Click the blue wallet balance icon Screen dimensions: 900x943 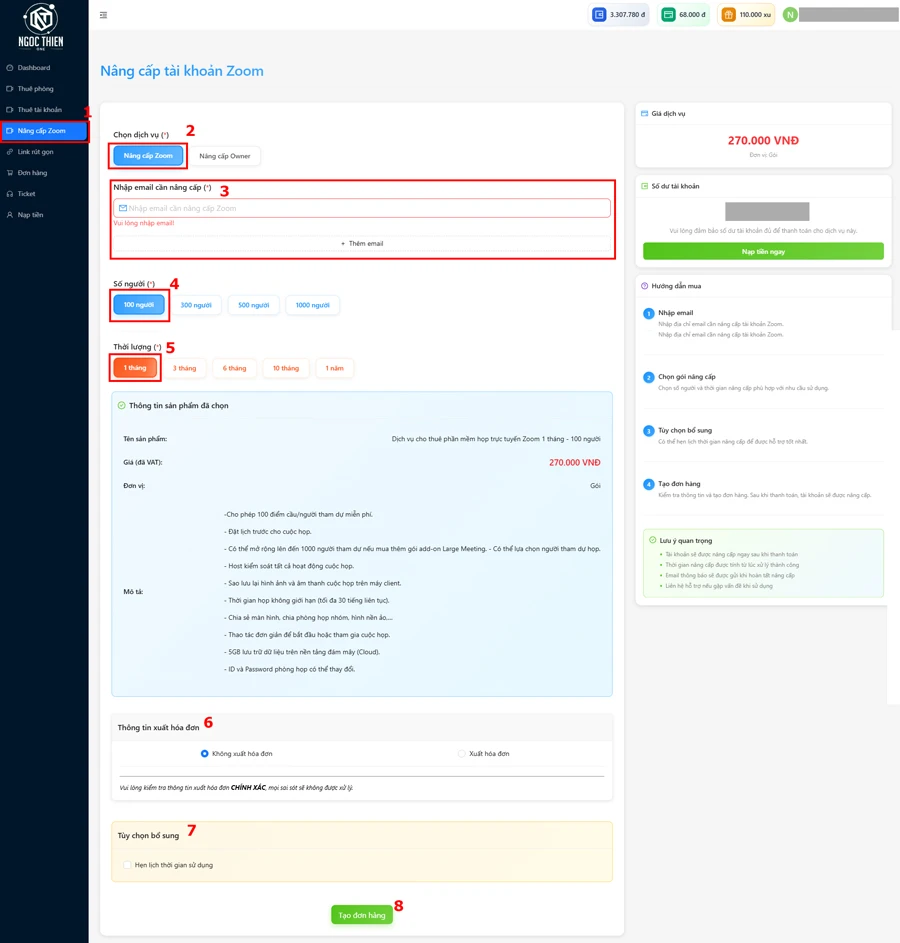coord(599,15)
